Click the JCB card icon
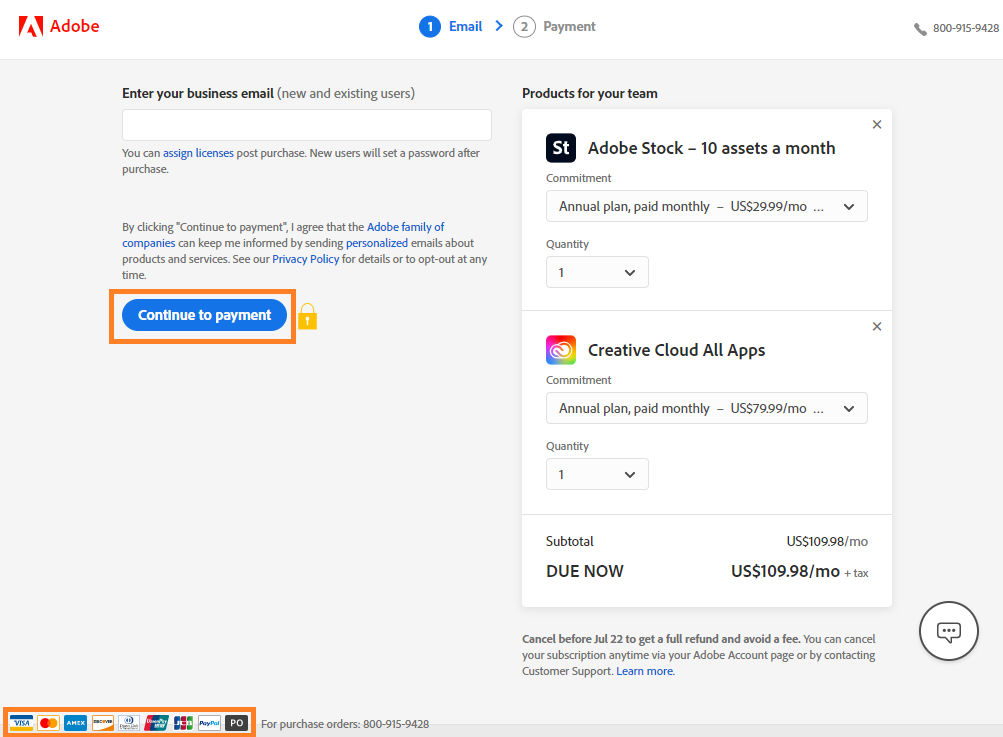This screenshot has width=1003, height=737. click(183, 723)
